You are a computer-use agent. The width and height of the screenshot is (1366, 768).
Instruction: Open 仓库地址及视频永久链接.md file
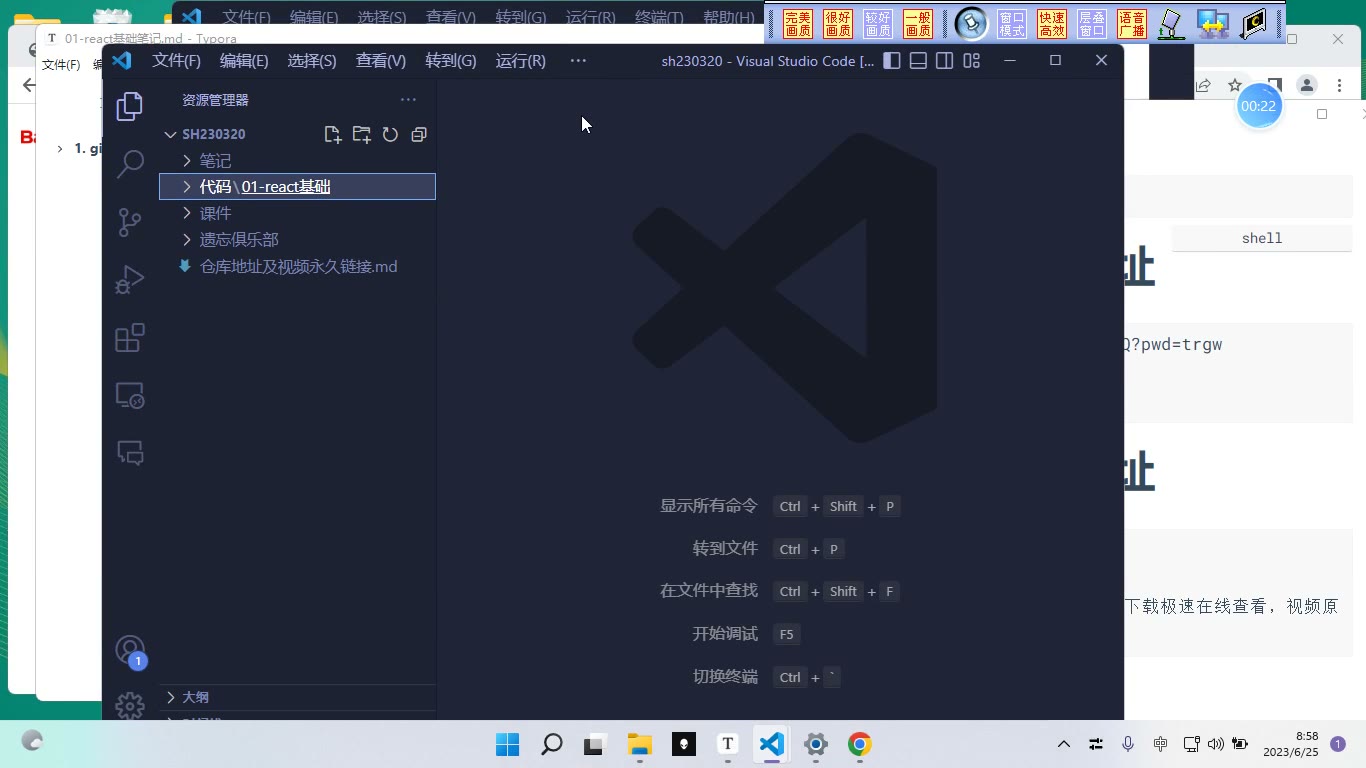(297, 266)
